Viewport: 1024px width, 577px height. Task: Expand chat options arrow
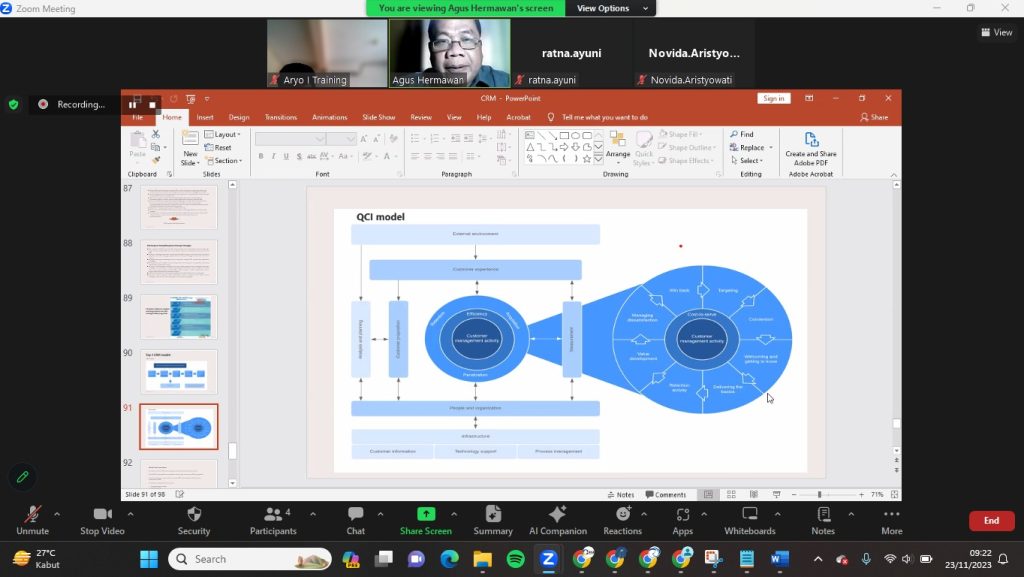(x=380, y=514)
